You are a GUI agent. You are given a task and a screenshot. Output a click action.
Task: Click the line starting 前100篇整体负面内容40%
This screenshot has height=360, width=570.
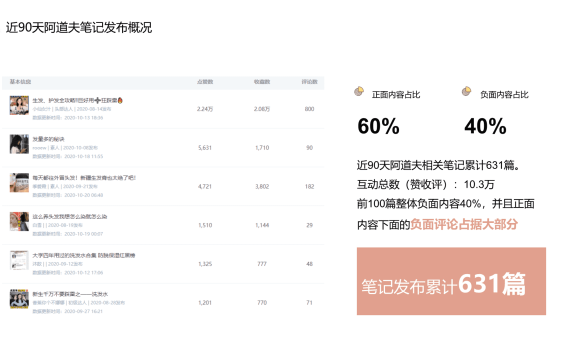[x=446, y=204]
